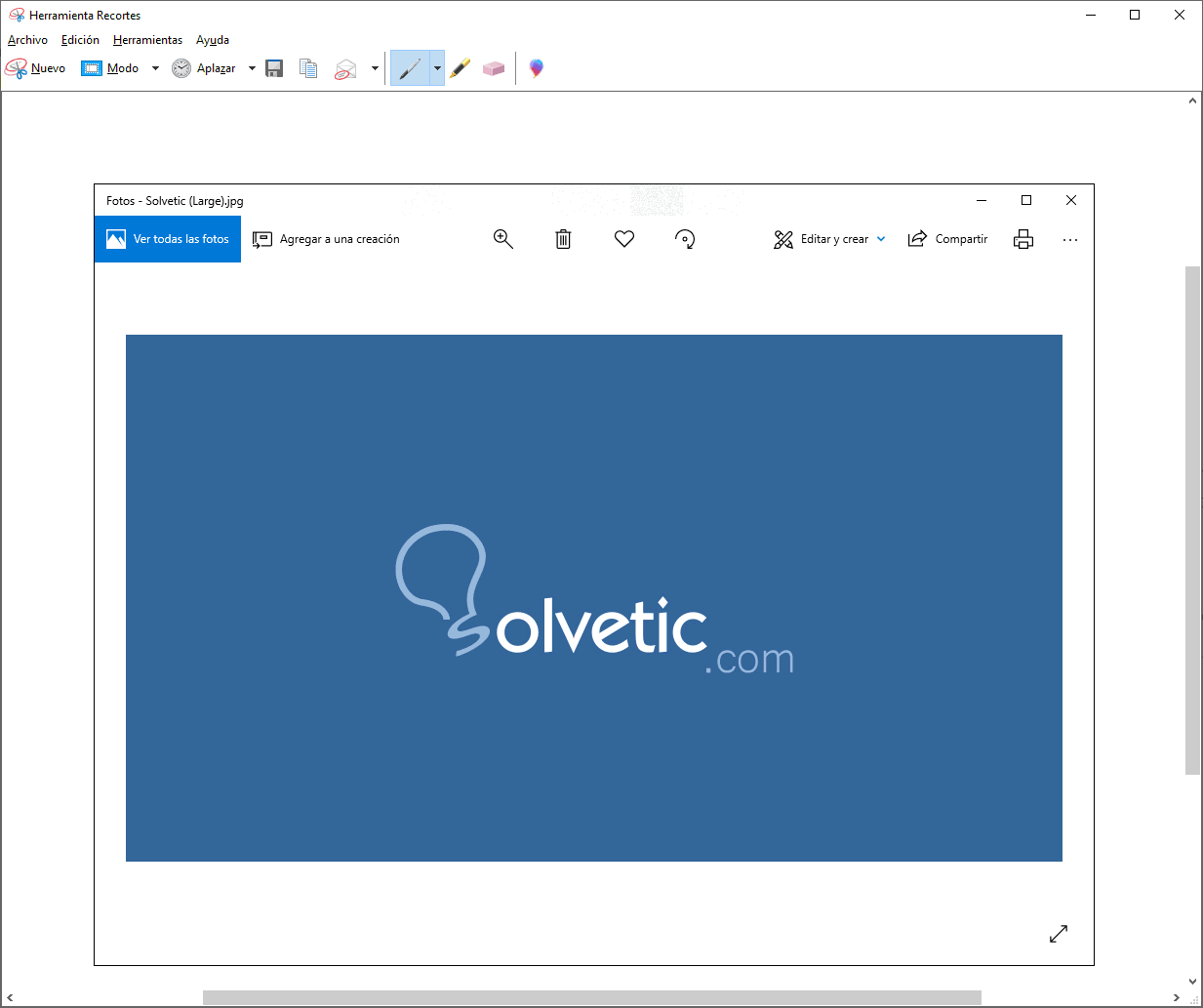Viewport: 1203px width, 1008px height.
Task: Click the printer icon in Fotos
Action: (1023, 239)
